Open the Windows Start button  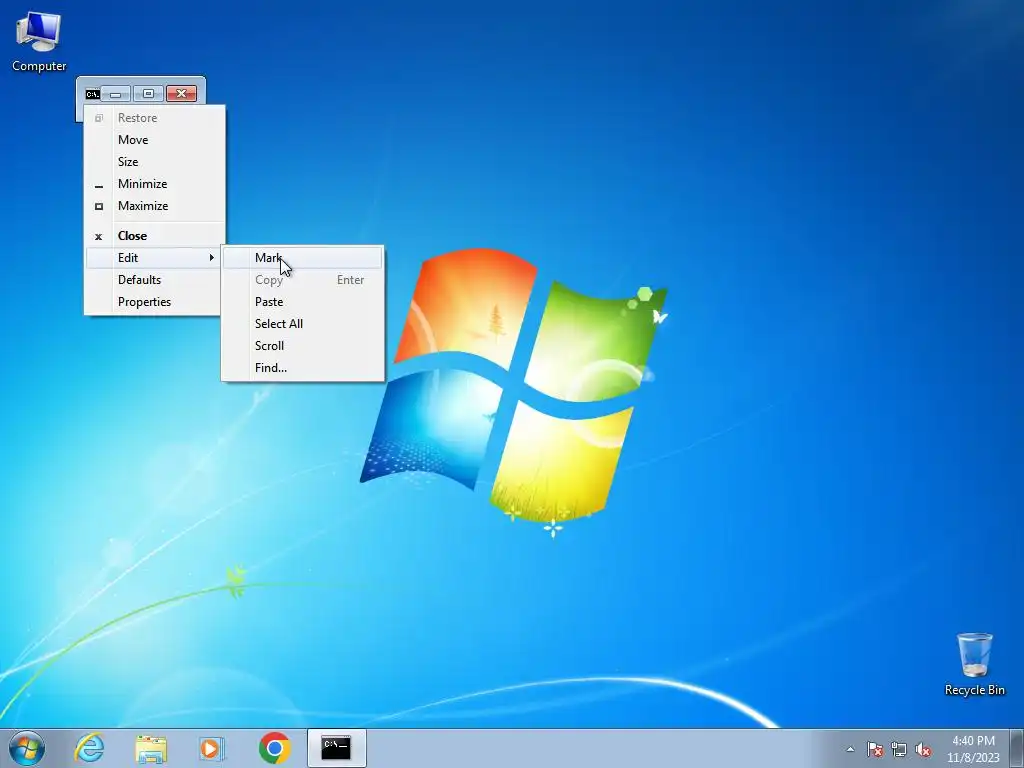(x=27, y=748)
